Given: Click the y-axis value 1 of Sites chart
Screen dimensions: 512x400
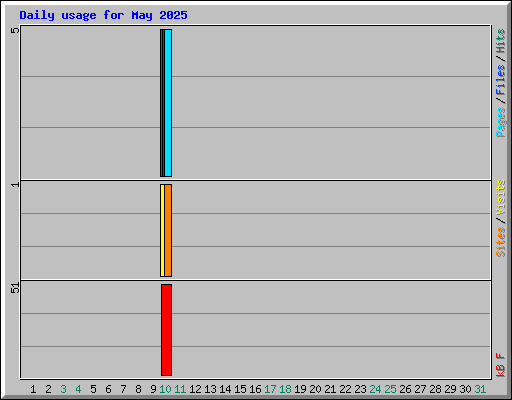Looking at the screenshot, I should [x=15, y=184].
